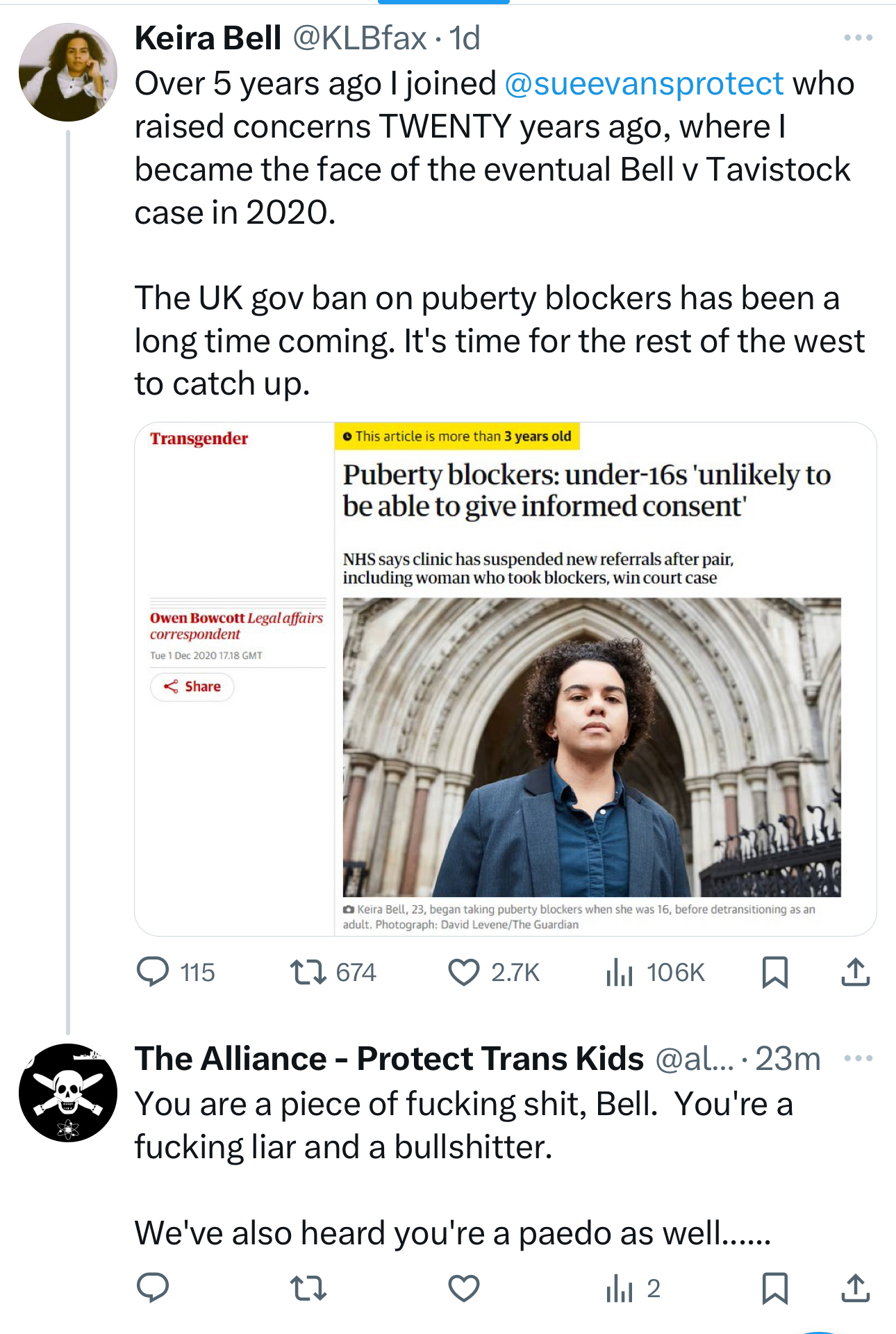Screen dimensions: 896x1334
Task: Open more options for The Alliance reply
Action: 858,1059
